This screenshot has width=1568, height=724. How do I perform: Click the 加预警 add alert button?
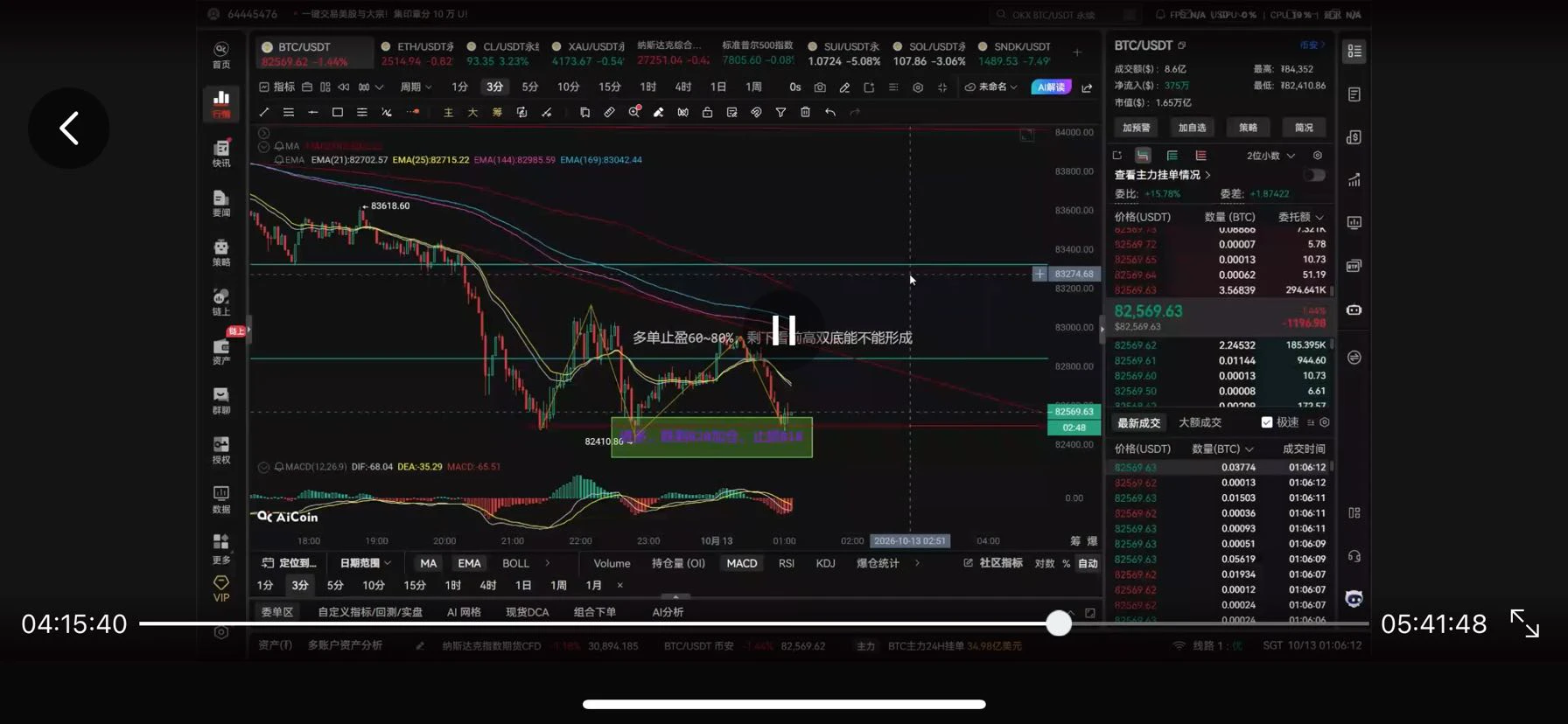pos(1137,128)
